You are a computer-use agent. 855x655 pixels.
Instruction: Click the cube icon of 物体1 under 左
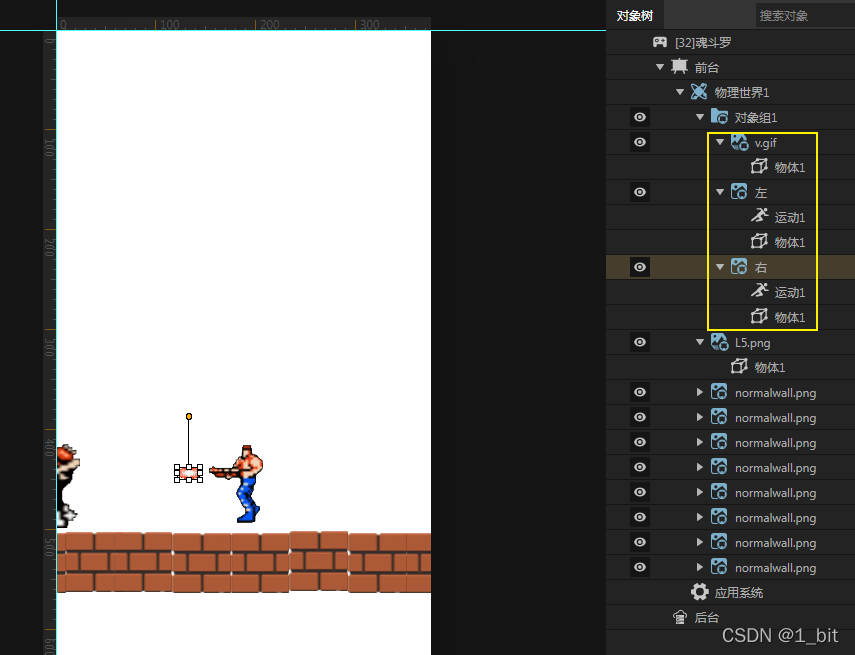(759, 242)
